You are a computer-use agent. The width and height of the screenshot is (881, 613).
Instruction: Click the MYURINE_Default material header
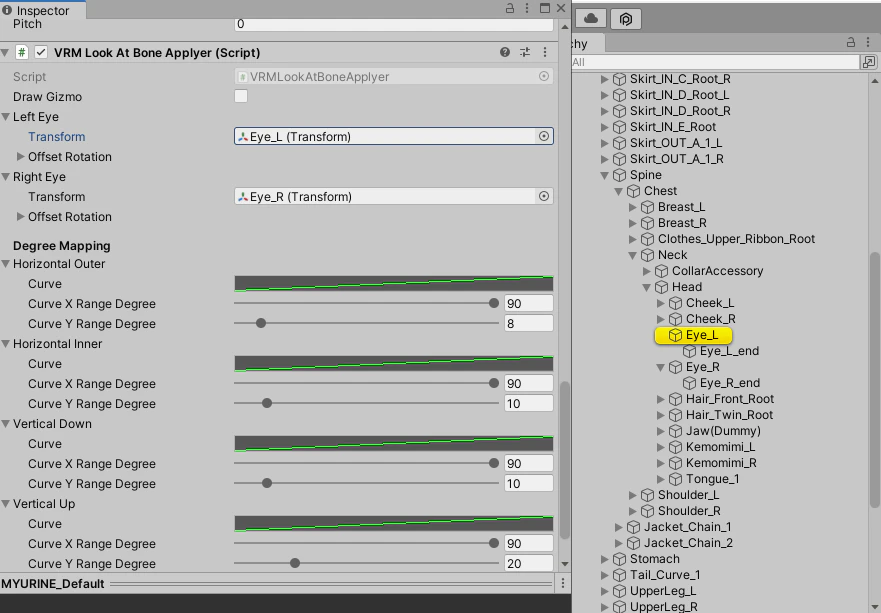coord(279,584)
